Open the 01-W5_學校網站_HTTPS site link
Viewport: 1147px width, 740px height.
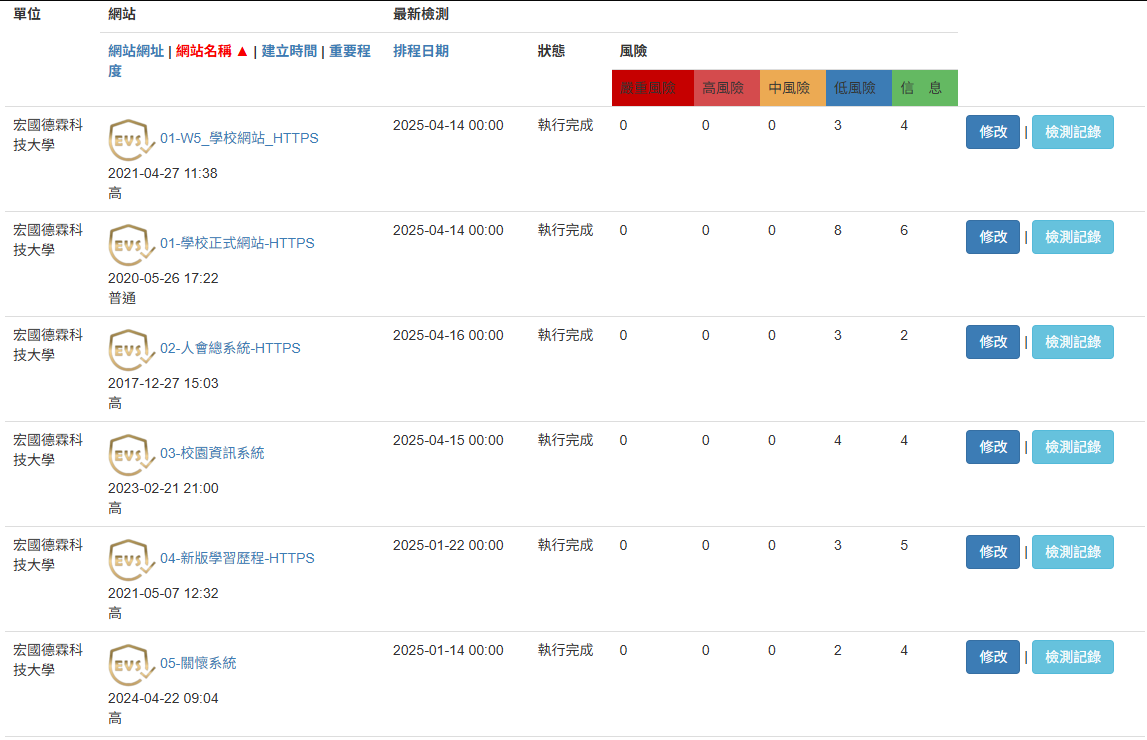[x=239, y=138]
